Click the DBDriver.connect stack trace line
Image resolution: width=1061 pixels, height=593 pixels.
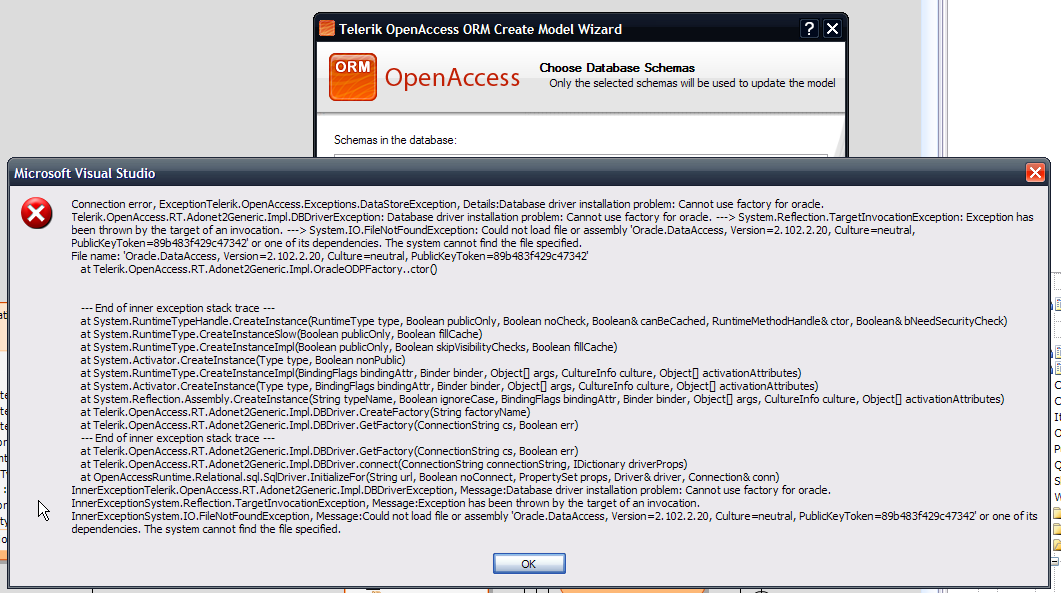(x=384, y=464)
